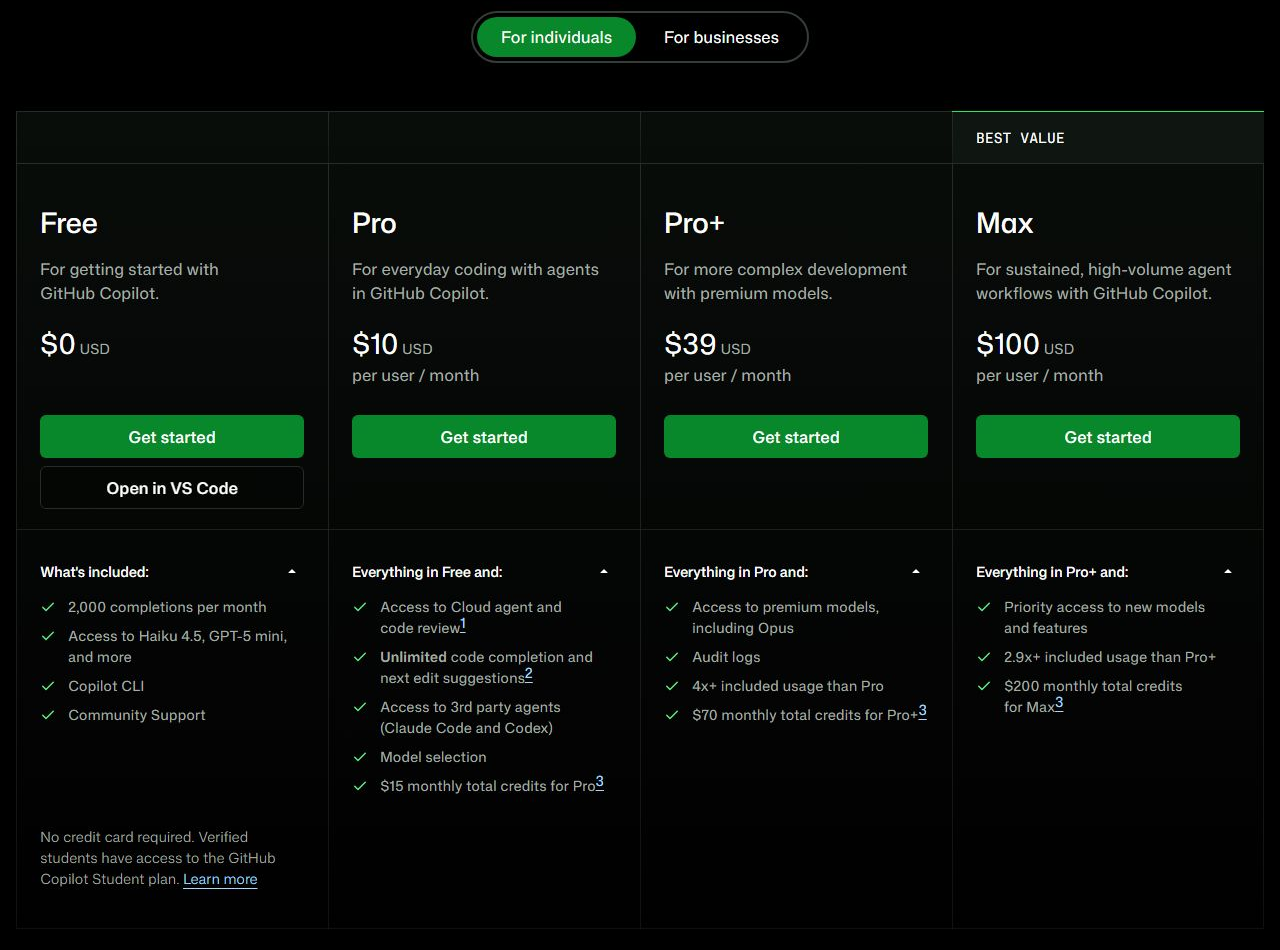Switch to For businesses plans
1280x950 pixels.
click(x=721, y=37)
